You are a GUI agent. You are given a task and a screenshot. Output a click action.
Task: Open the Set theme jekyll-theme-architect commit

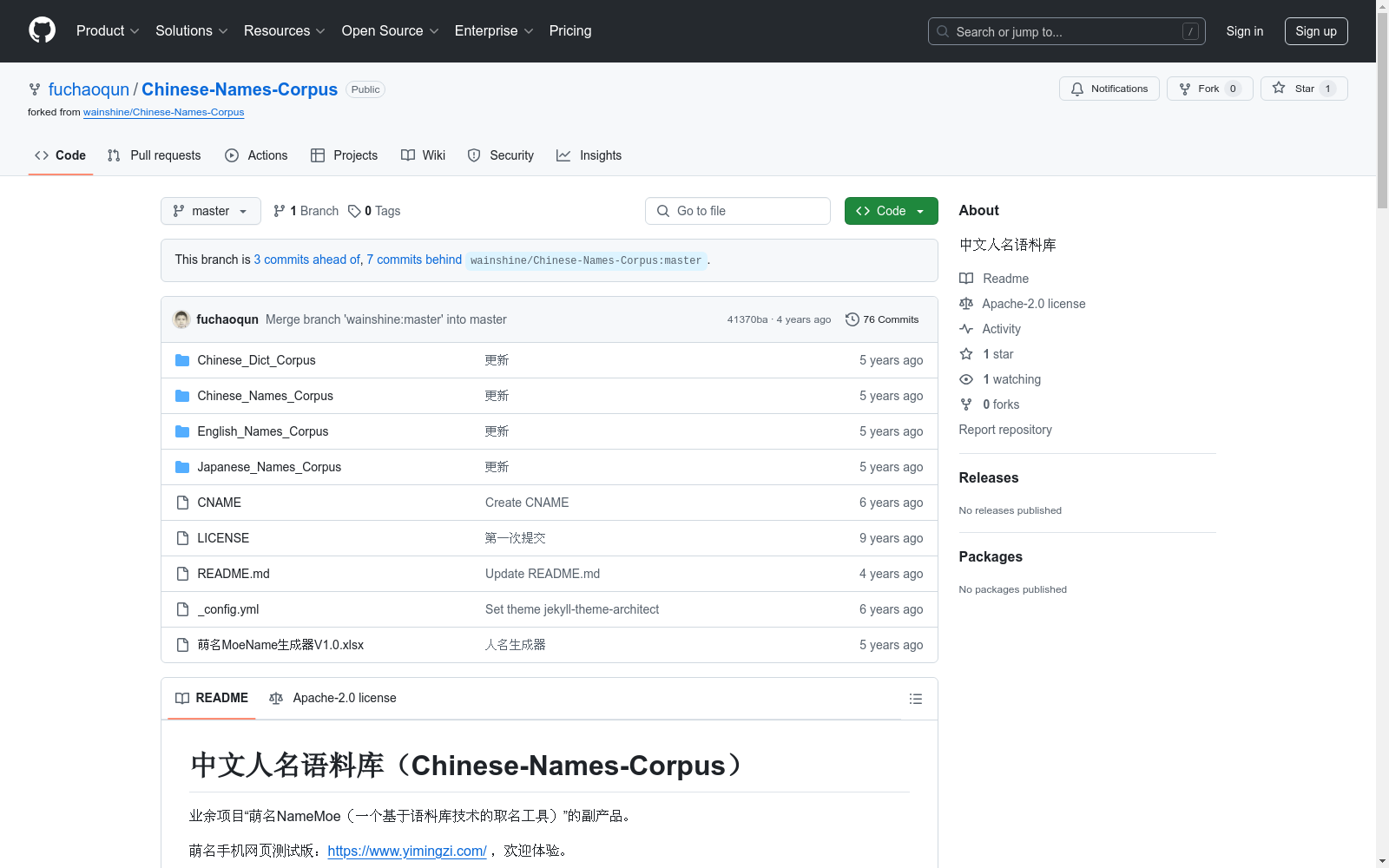[x=572, y=609]
